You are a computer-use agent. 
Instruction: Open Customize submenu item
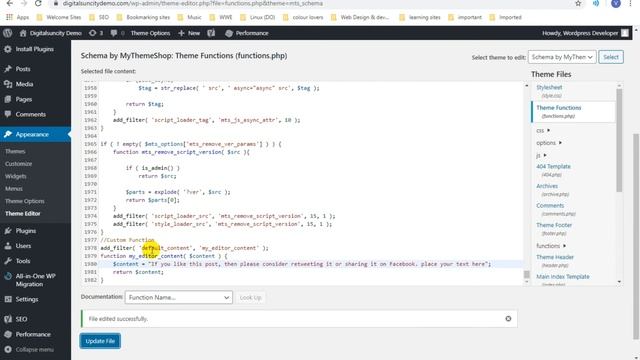click(x=18, y=164)
